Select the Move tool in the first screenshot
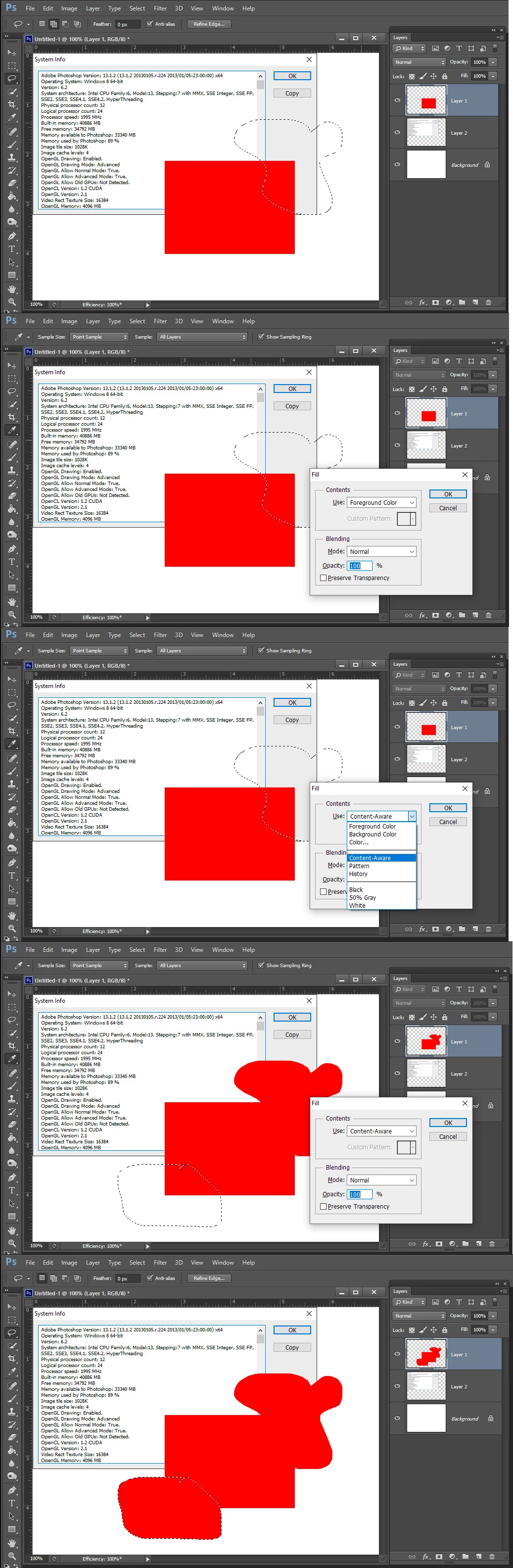 [11, 53]
